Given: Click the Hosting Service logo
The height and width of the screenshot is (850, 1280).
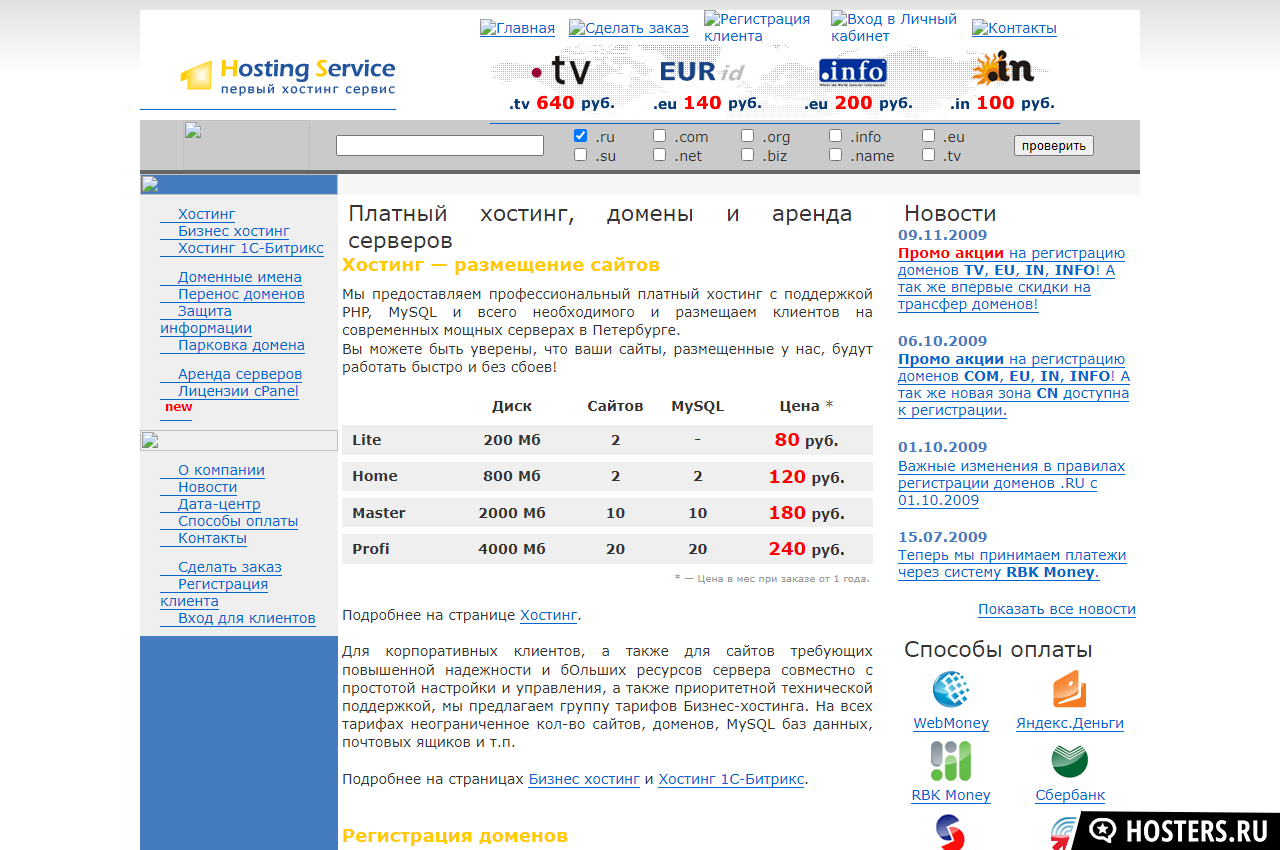Looking at the screenshot, I should [x=287, y=76].
